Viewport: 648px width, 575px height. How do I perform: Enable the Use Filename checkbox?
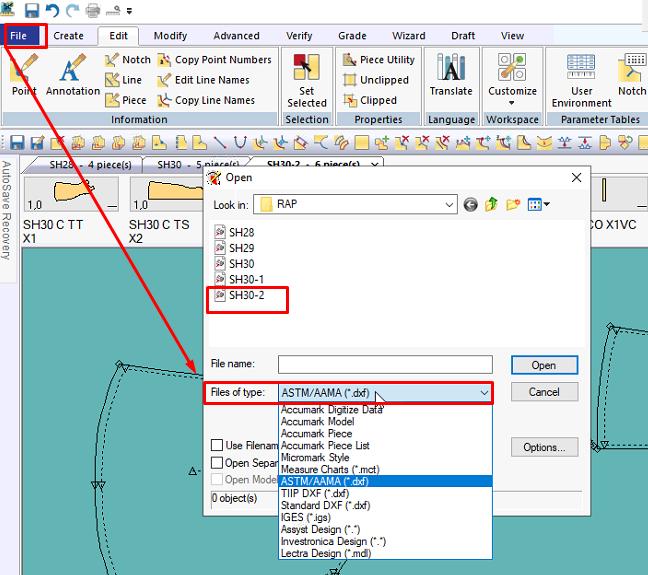[x=217, y=445]
